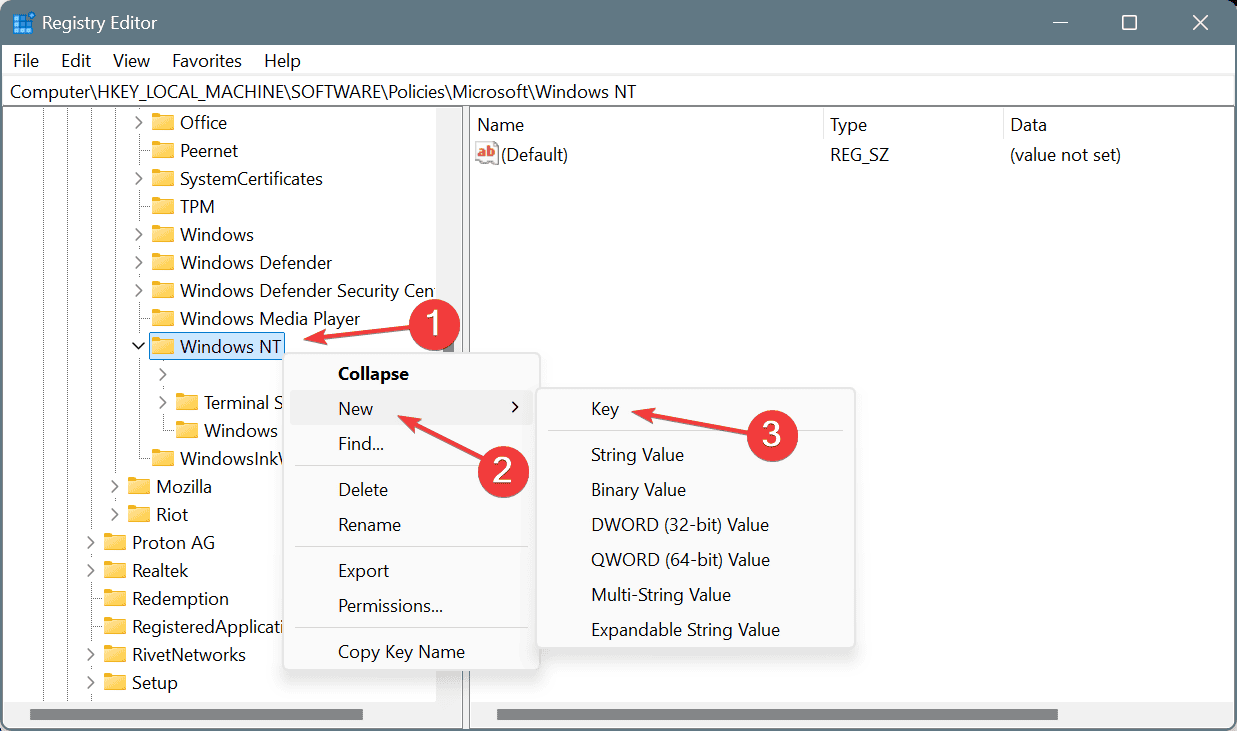Click the Office folder icon

click(163, 122)
